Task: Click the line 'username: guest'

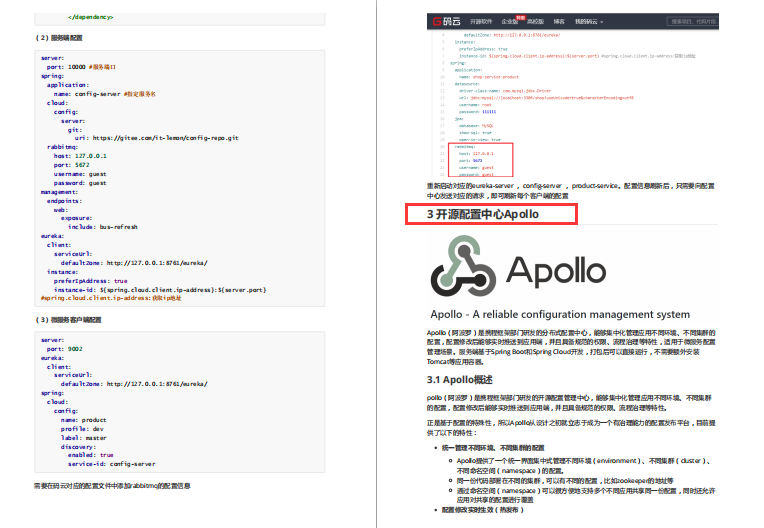Action: pyautogui.click(x=80, y=174)
